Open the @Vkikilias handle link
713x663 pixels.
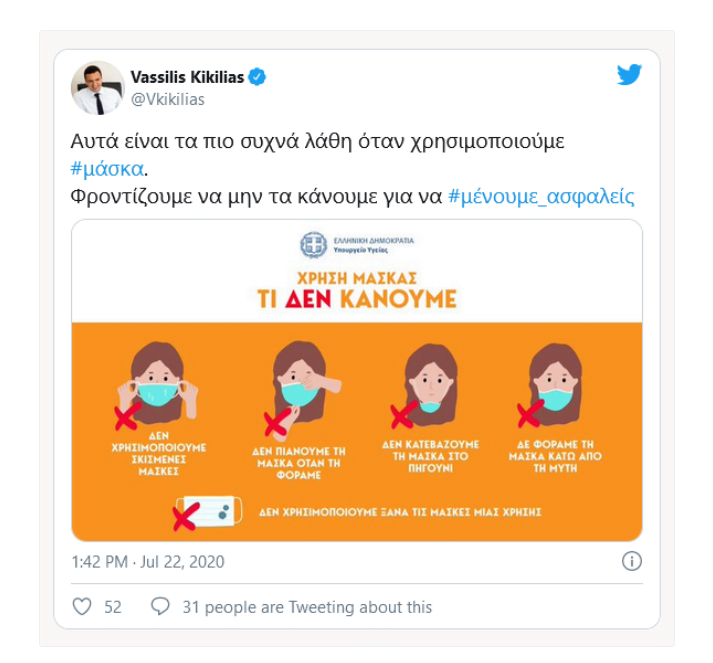tap(168, 99)
